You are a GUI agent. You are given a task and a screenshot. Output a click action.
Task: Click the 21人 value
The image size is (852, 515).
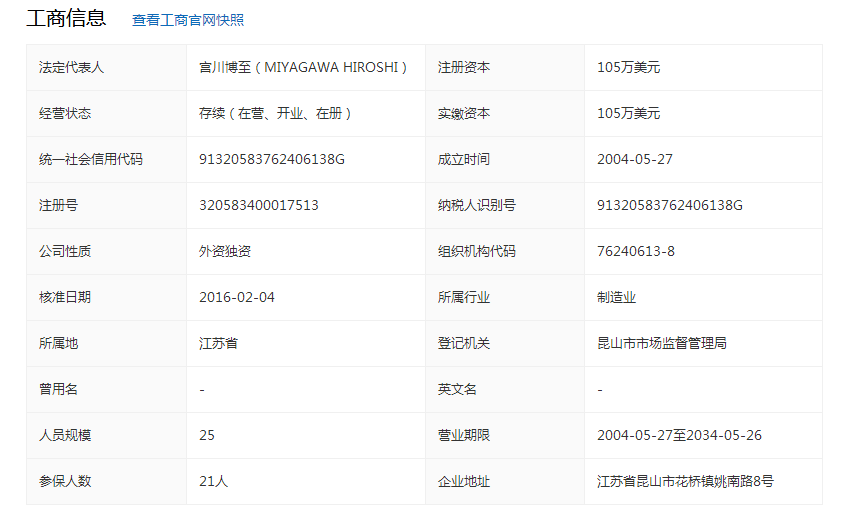click(x=214, y=481)
